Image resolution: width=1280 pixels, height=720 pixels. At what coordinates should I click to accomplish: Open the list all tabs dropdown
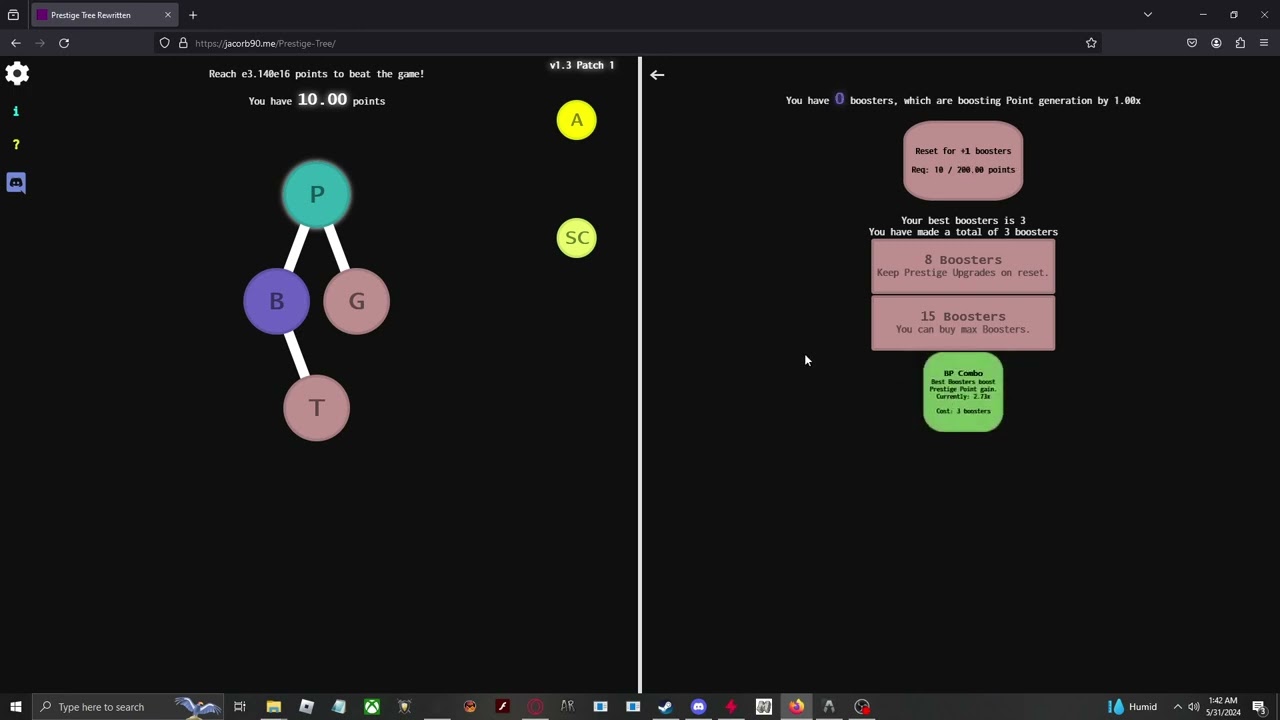point(1148,15)
